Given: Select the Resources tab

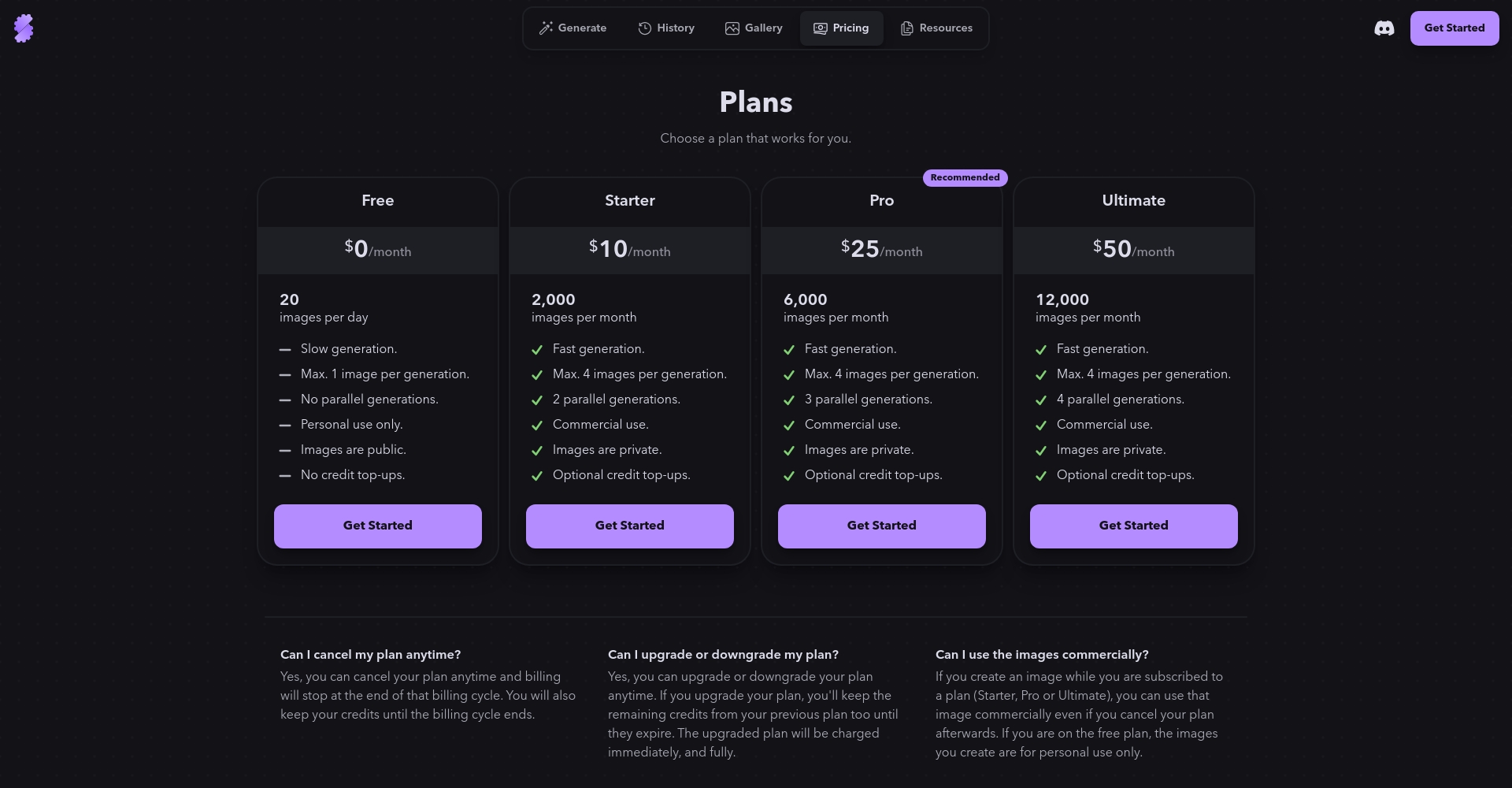Looking at the screenshot, I should point(945,28).
